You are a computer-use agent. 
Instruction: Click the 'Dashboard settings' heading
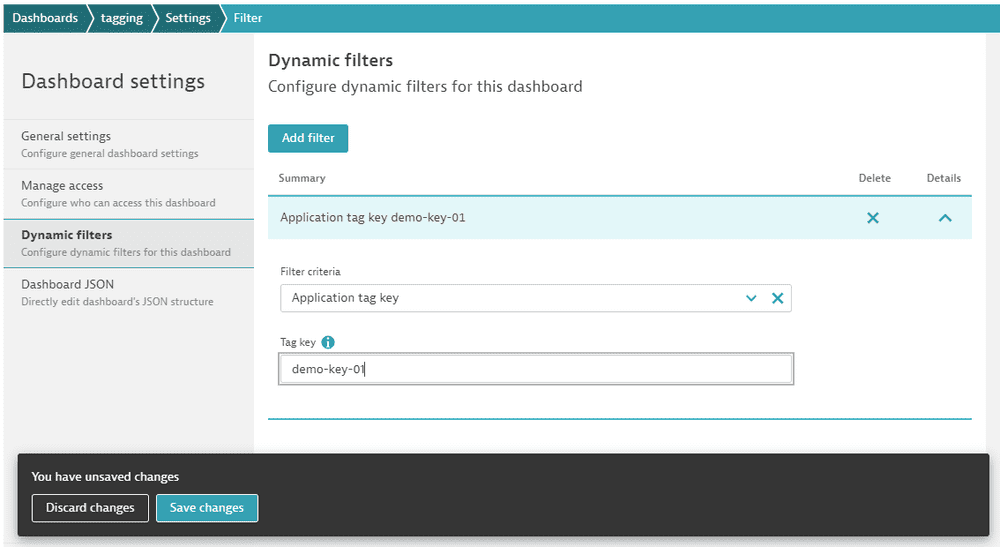click(113, 82)
